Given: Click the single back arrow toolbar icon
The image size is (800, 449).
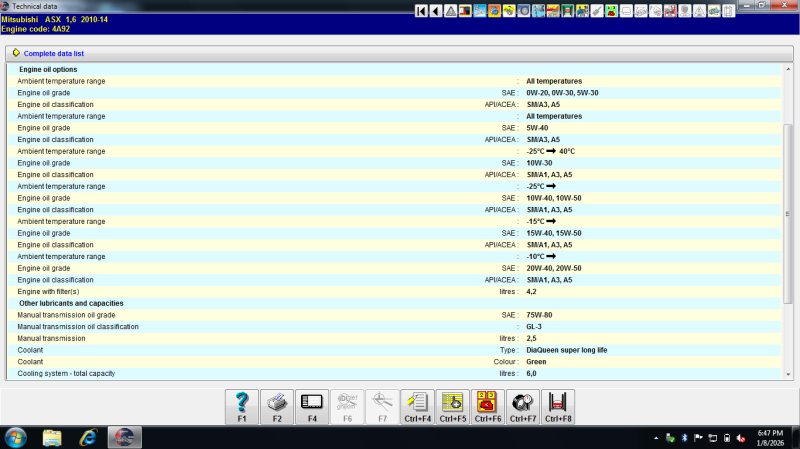Looking at the screenshot, I should pos(436,11).
